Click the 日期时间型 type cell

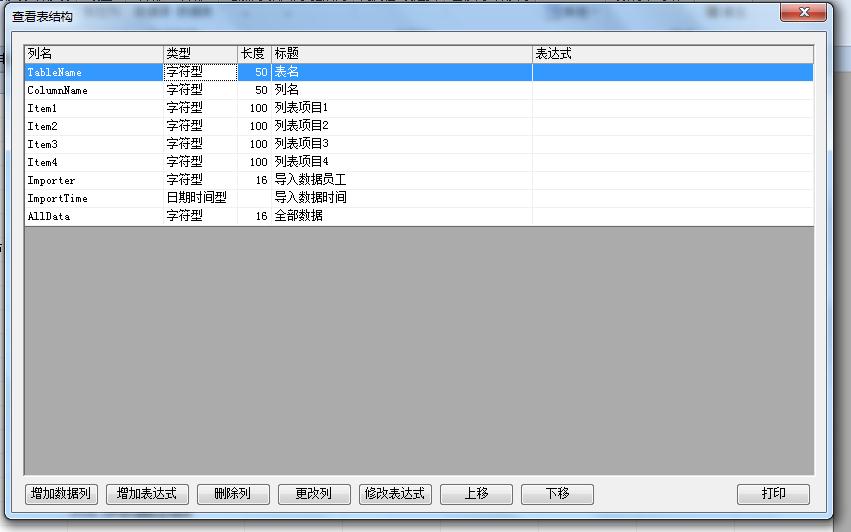click(x=200, y=198)
